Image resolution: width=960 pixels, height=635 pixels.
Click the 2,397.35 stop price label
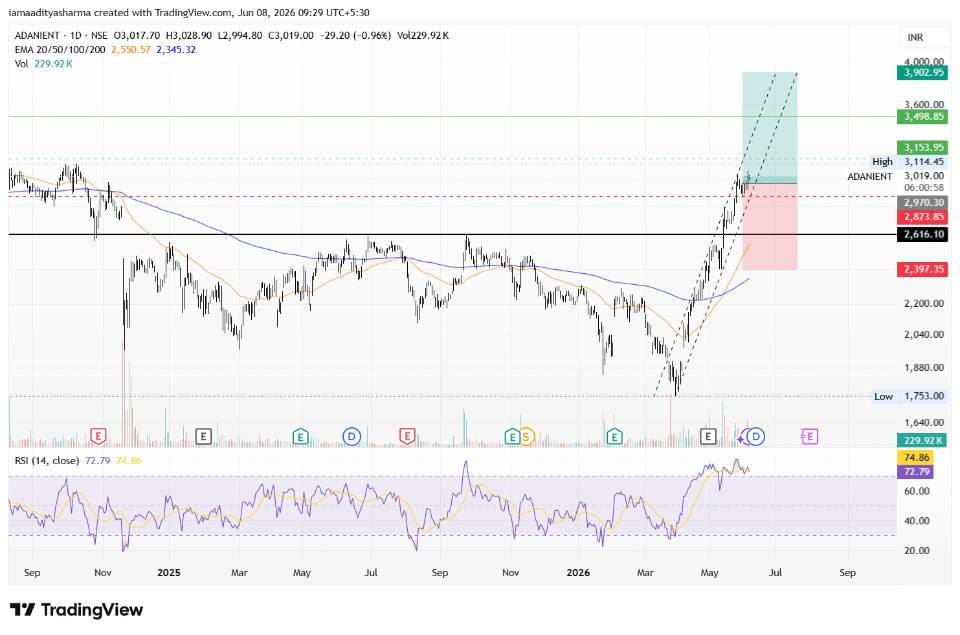click(x=922, y=269)
